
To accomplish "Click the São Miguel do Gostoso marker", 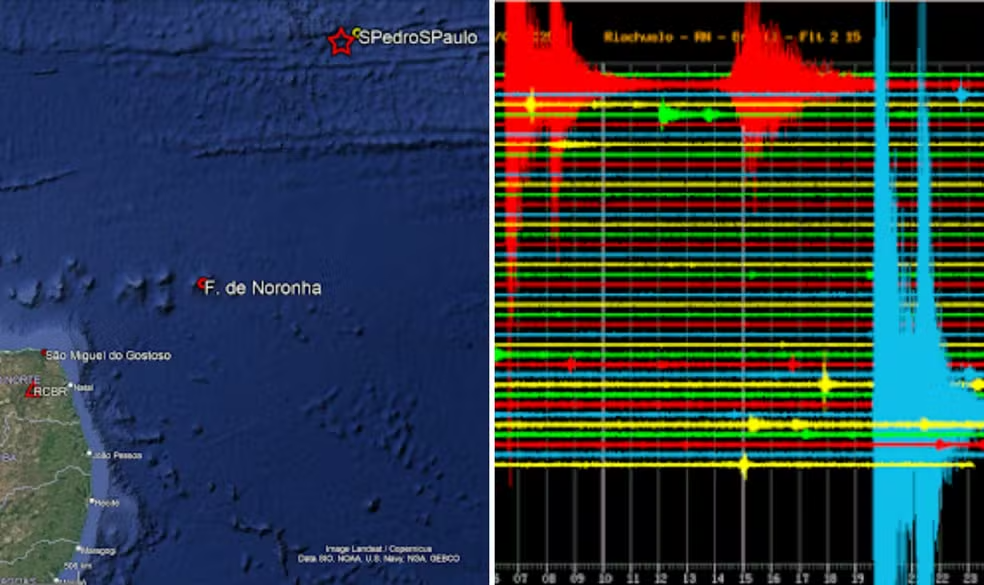I will click(x=44, y=354).
